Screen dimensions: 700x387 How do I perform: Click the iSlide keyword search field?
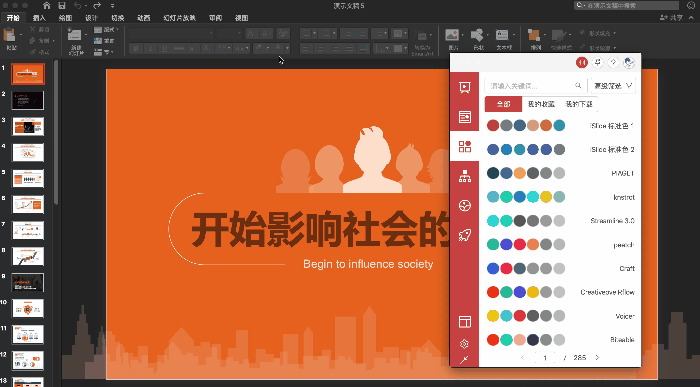(x=535, y=86)
